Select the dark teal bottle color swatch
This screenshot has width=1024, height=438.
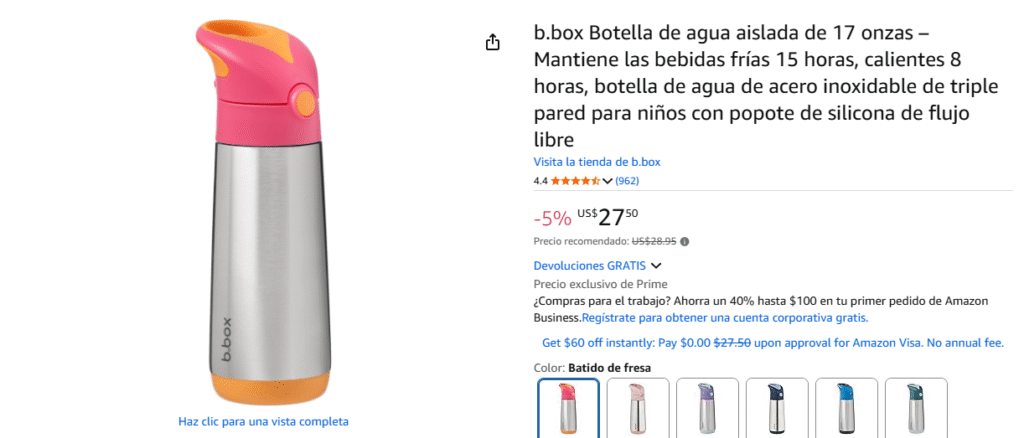tap(916, 408)
